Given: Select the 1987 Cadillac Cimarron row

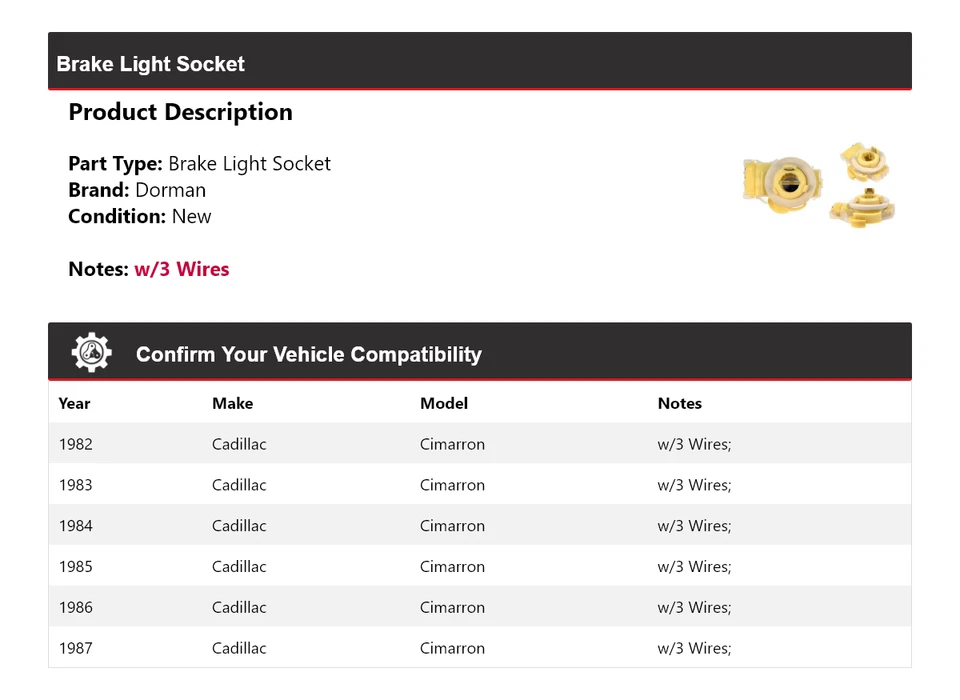Looking at the screenshot, I should click(x=479, y=648).
